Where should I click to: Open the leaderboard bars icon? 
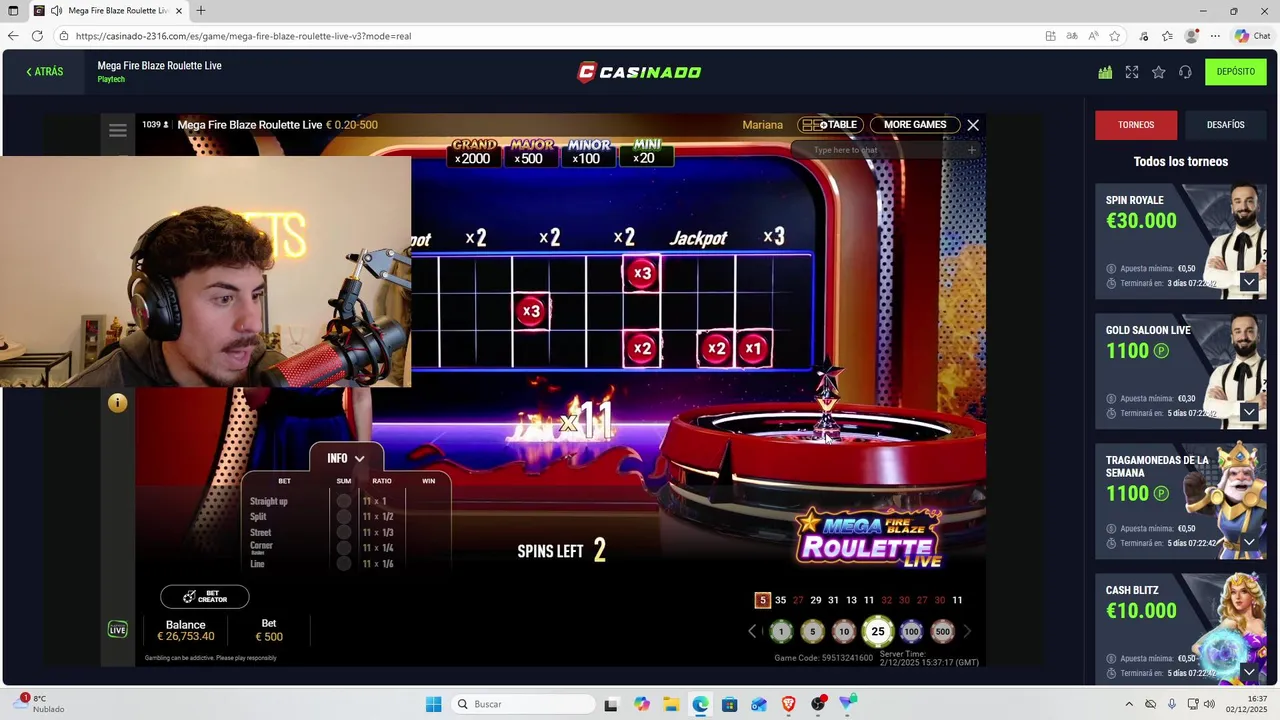click(x=1105, y=72)
